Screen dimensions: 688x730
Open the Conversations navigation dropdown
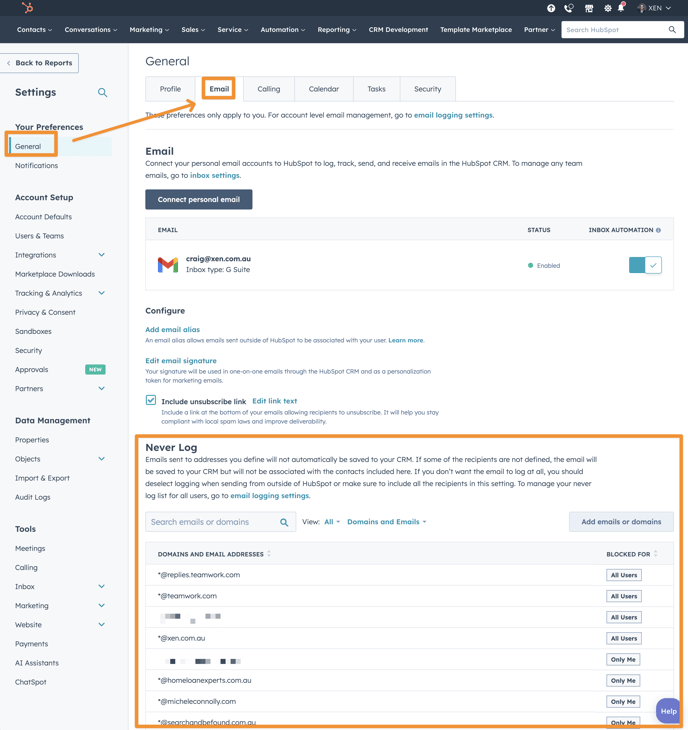(x=91, y=29)
